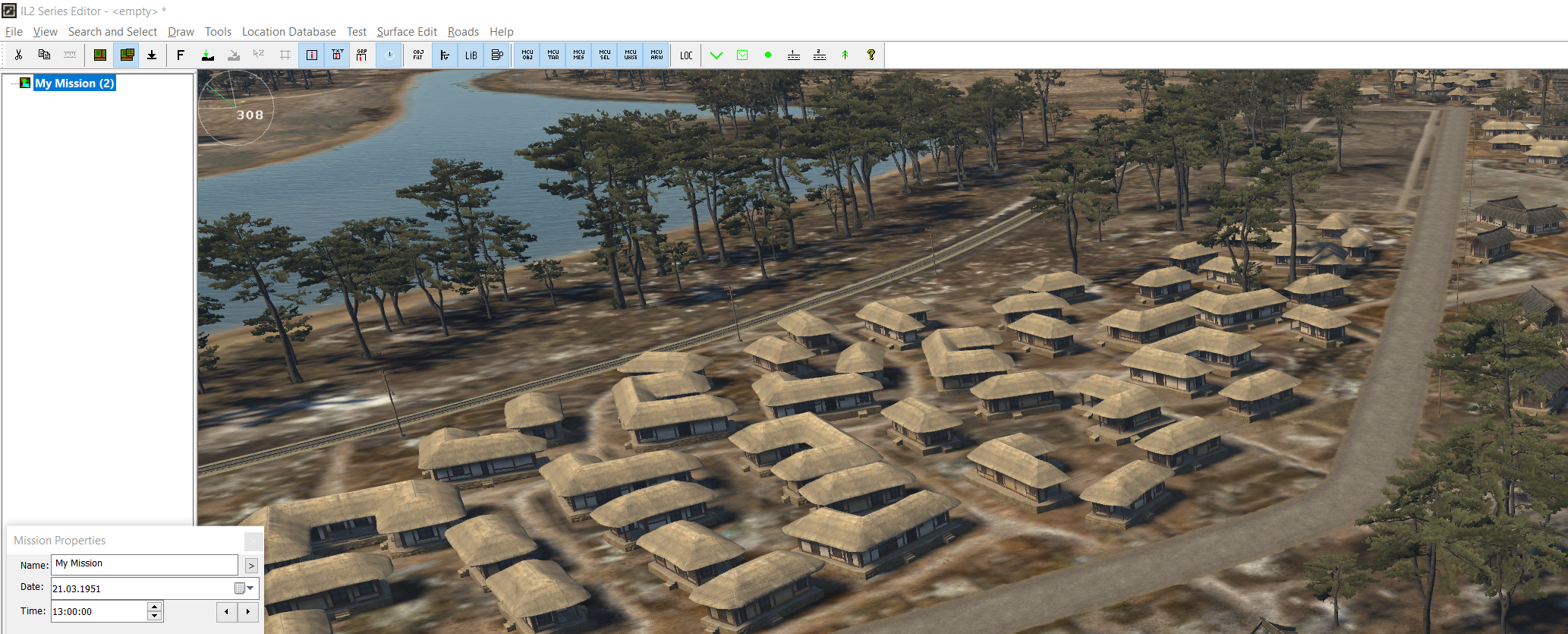Toggle the MCU OBJ visibility button
The image size is (1568, 634).
point(527,55)
